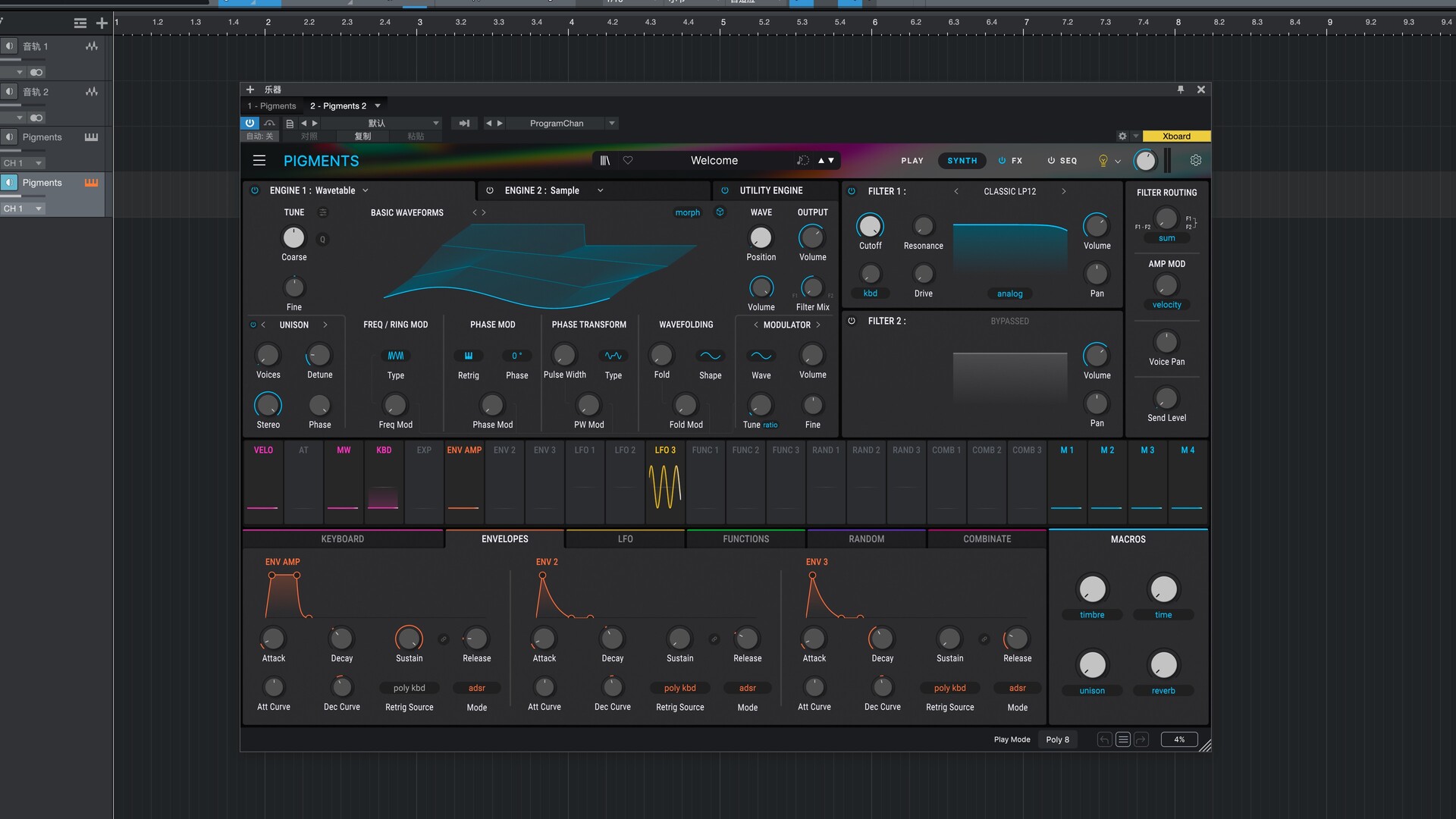Click the preset note playback icon
The height and width of the screenshot is (819, 1456).
pos(802,160)
